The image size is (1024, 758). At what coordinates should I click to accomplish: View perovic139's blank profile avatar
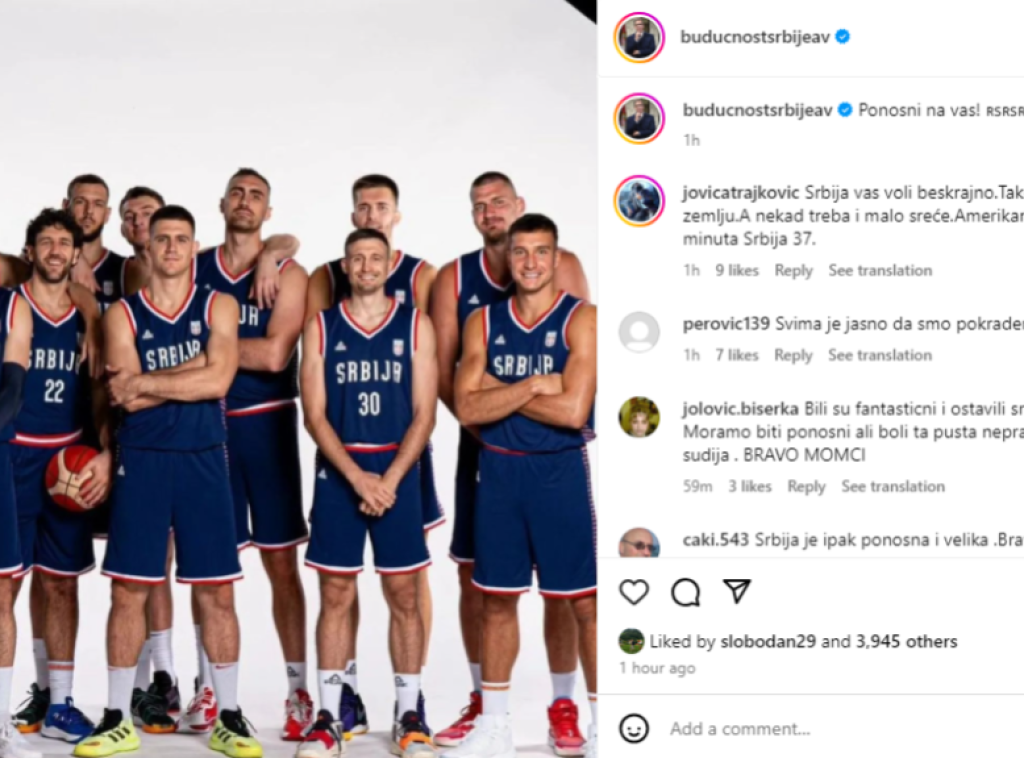[639, 332]
